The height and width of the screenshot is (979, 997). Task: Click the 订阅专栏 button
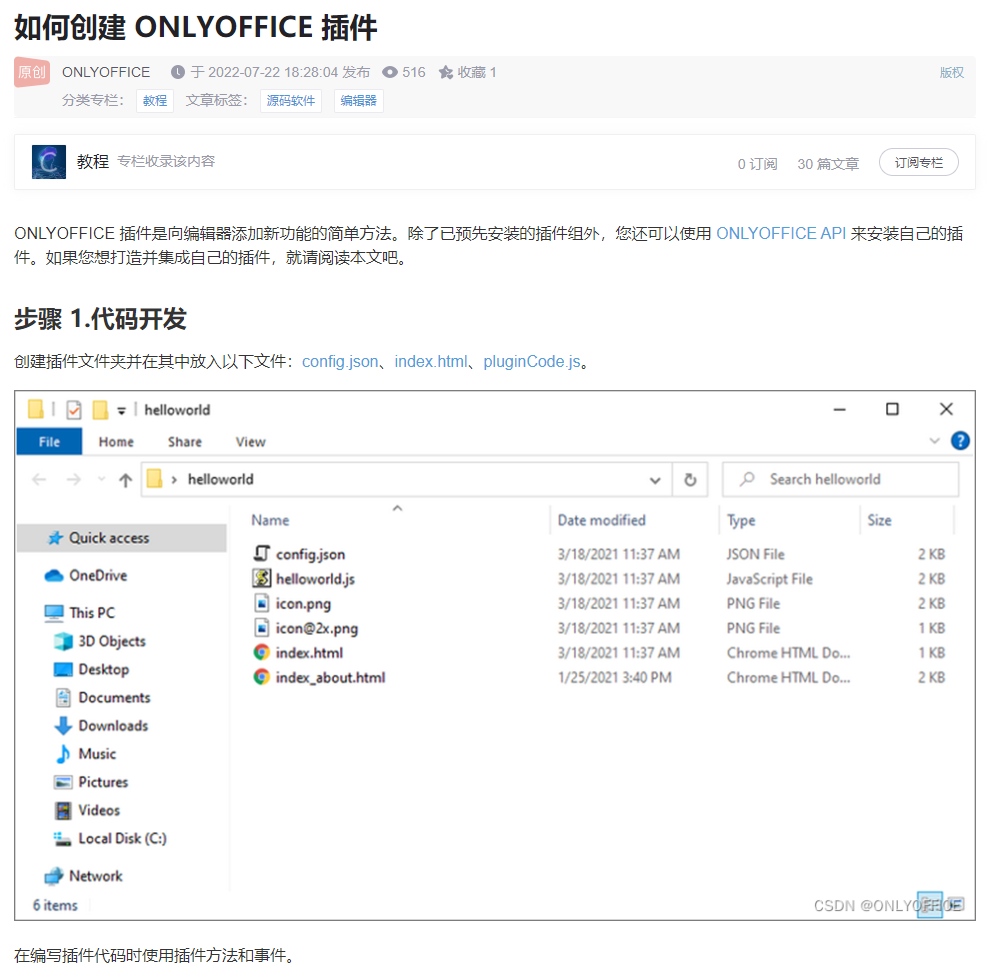918,163
